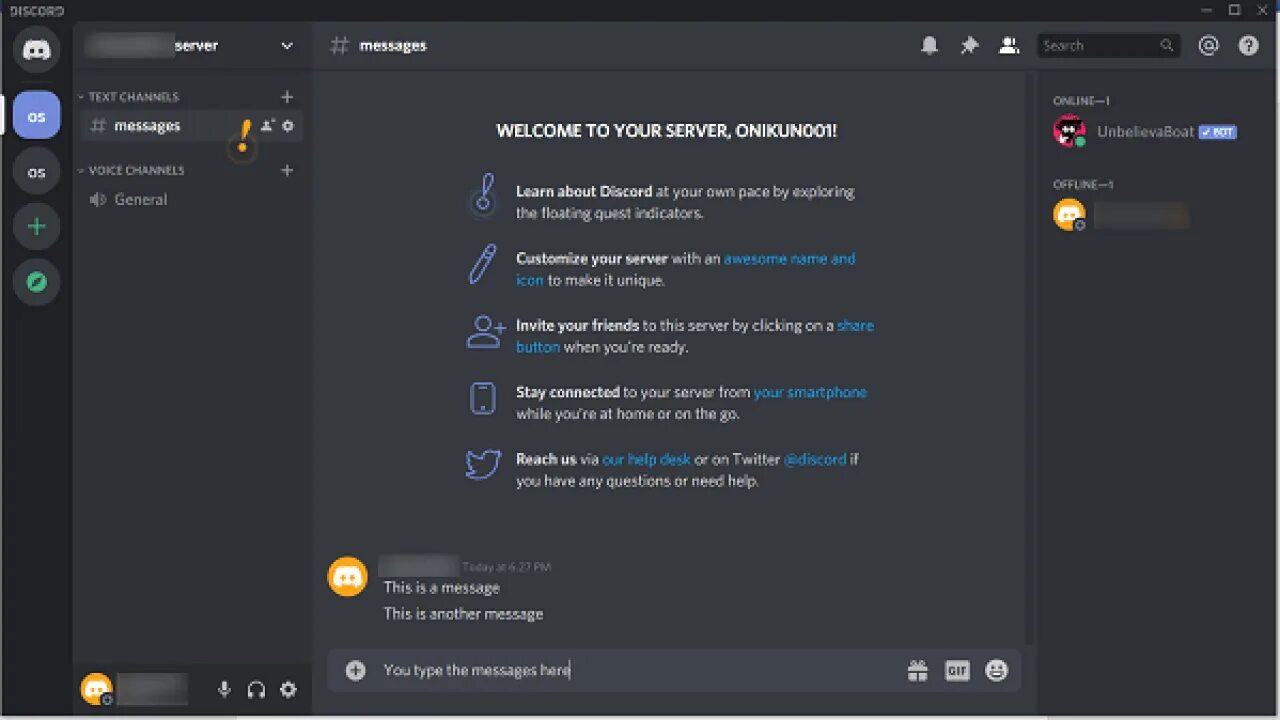Screen dimensions: 1280x720
Task: Open the GIF picker
Action: [x=957, y=671]
